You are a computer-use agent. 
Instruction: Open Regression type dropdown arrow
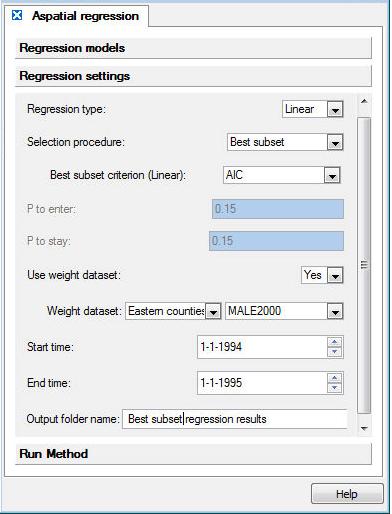335,109
